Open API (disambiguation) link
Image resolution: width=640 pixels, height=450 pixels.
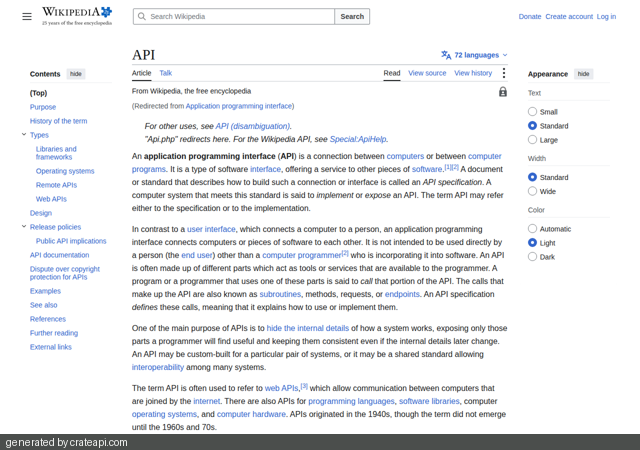click(253, 126)
